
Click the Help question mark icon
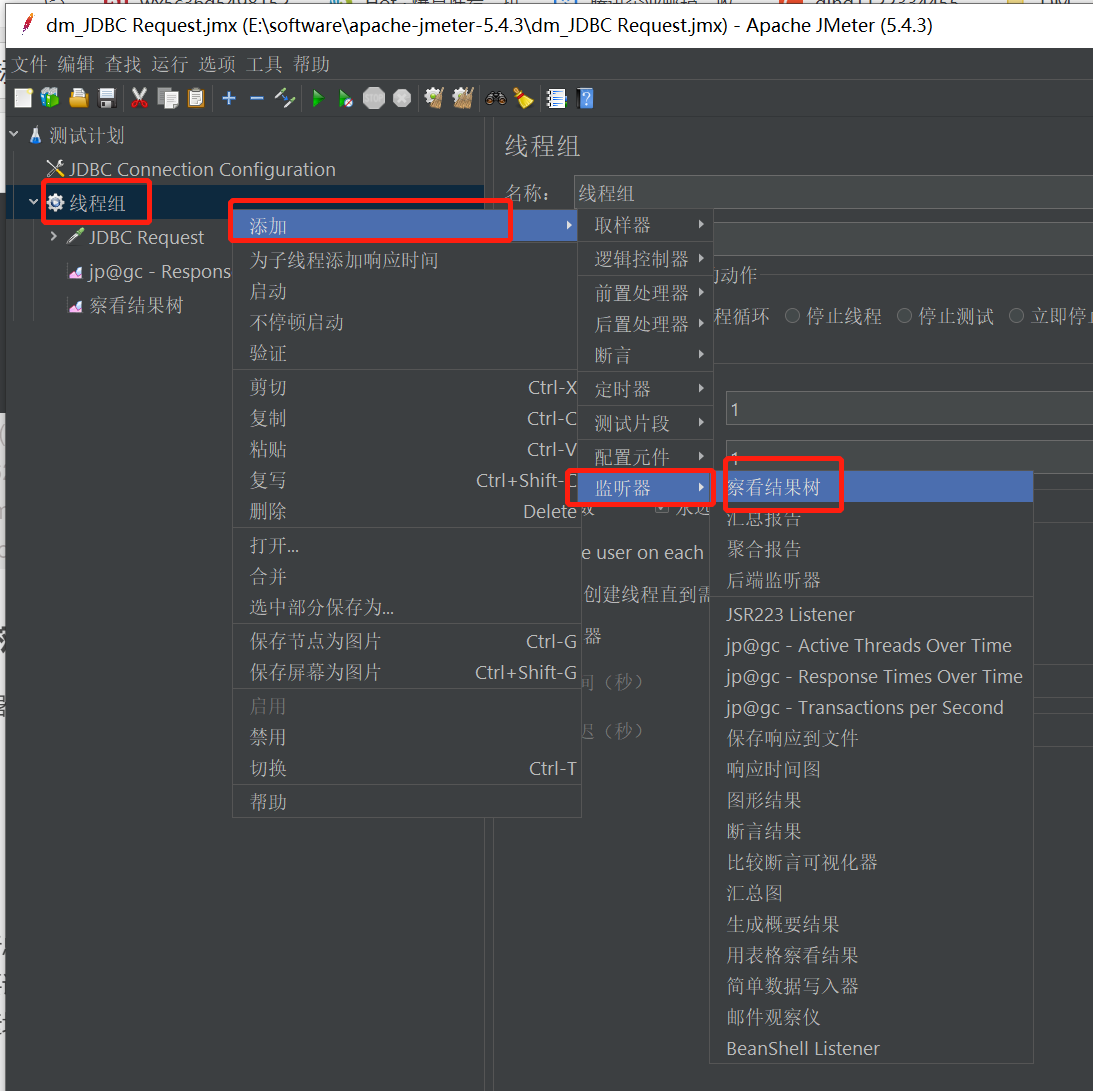point(586,98)
